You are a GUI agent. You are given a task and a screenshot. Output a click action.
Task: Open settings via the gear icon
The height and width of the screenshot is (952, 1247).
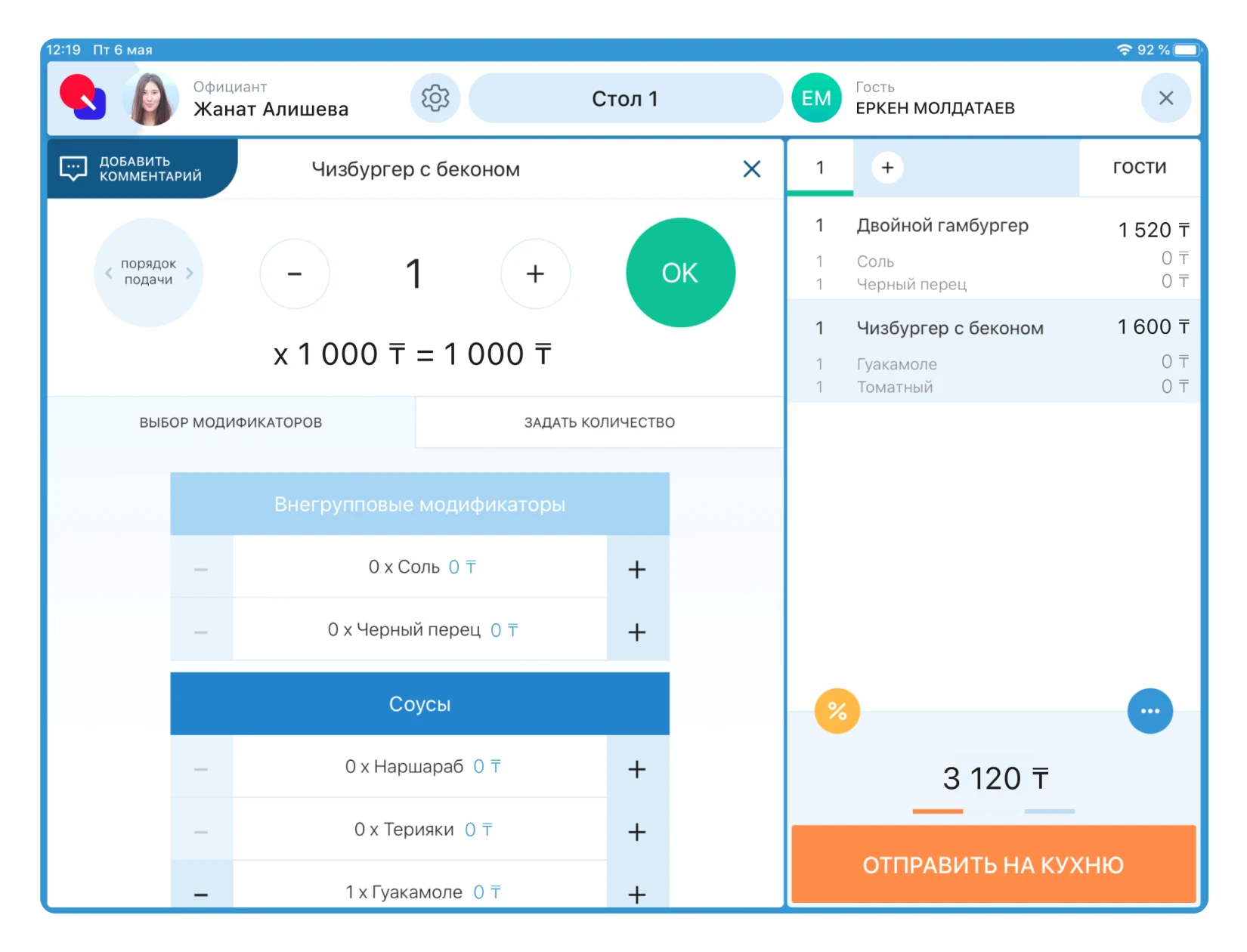pos(435,98)
